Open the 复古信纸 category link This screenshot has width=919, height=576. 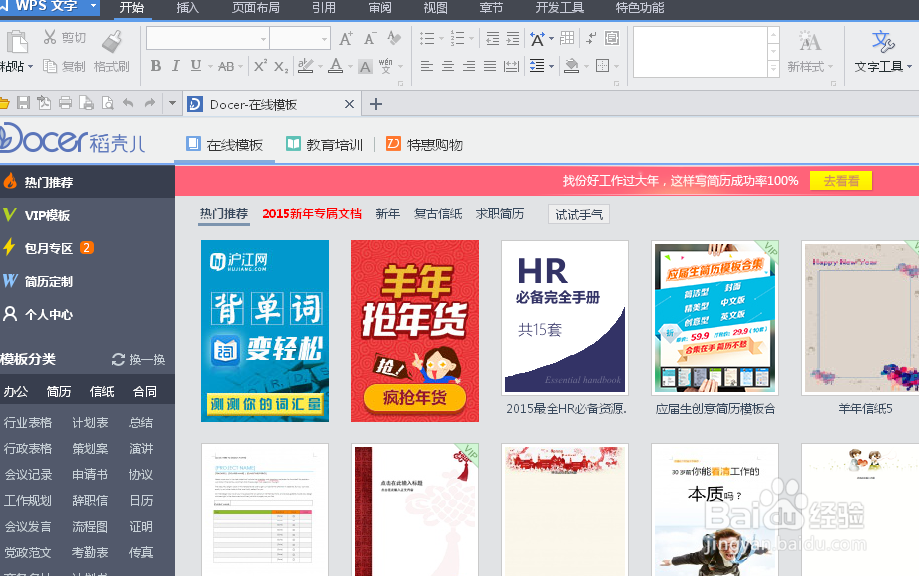click(x=438, y=214)
